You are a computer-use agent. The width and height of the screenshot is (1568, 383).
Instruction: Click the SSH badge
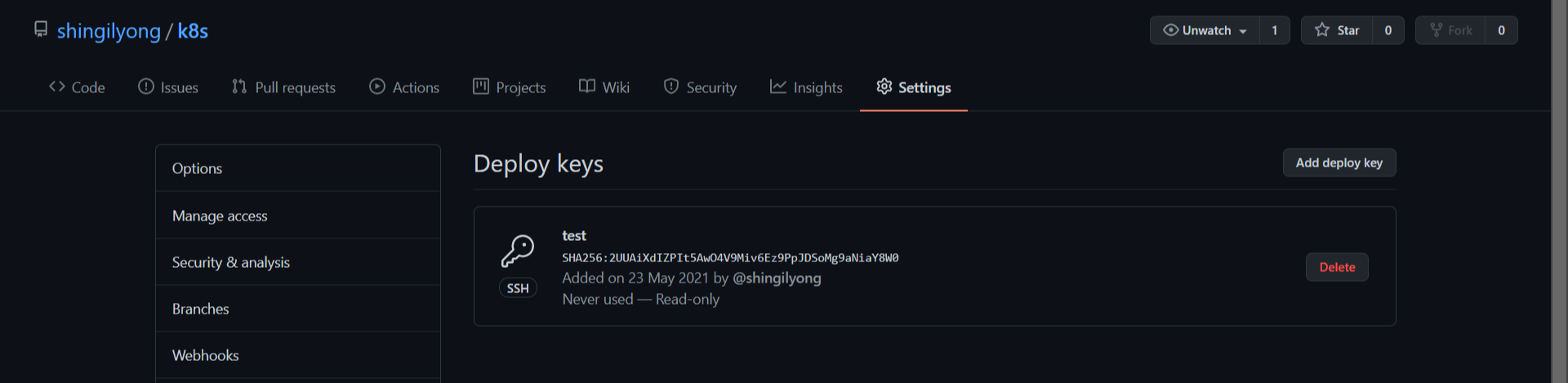pos(518,288)
